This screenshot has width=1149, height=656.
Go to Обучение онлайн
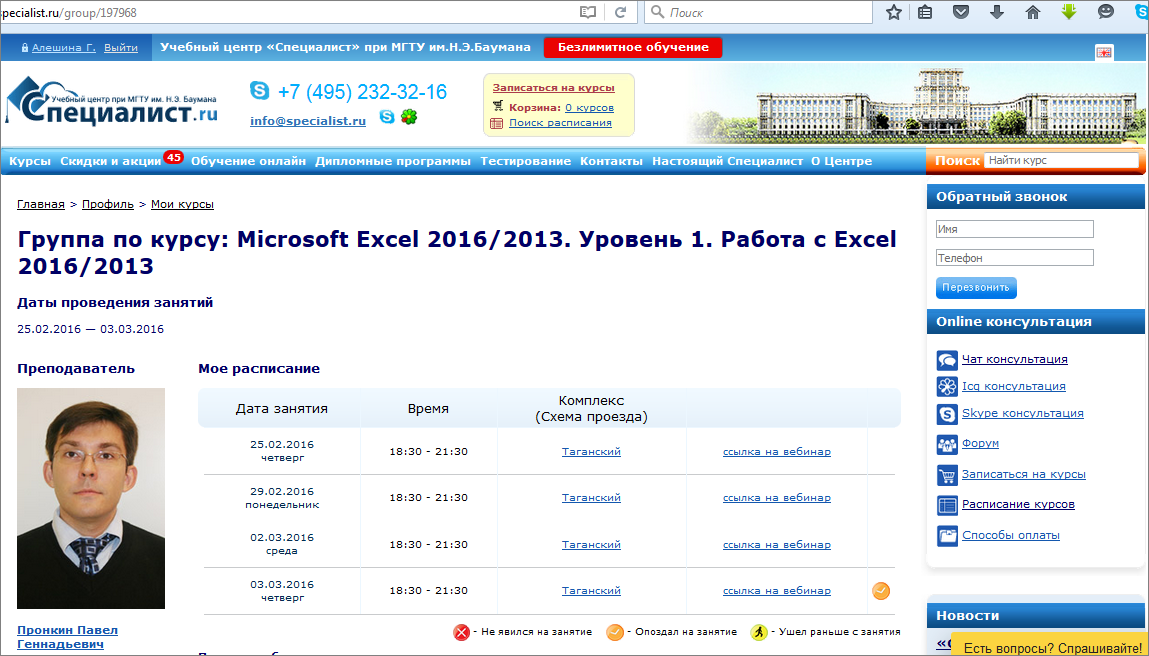tap(248, 161)
